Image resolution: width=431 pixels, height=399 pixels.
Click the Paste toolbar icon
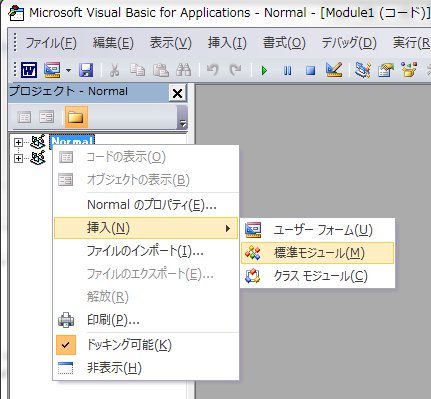(161, 70)
